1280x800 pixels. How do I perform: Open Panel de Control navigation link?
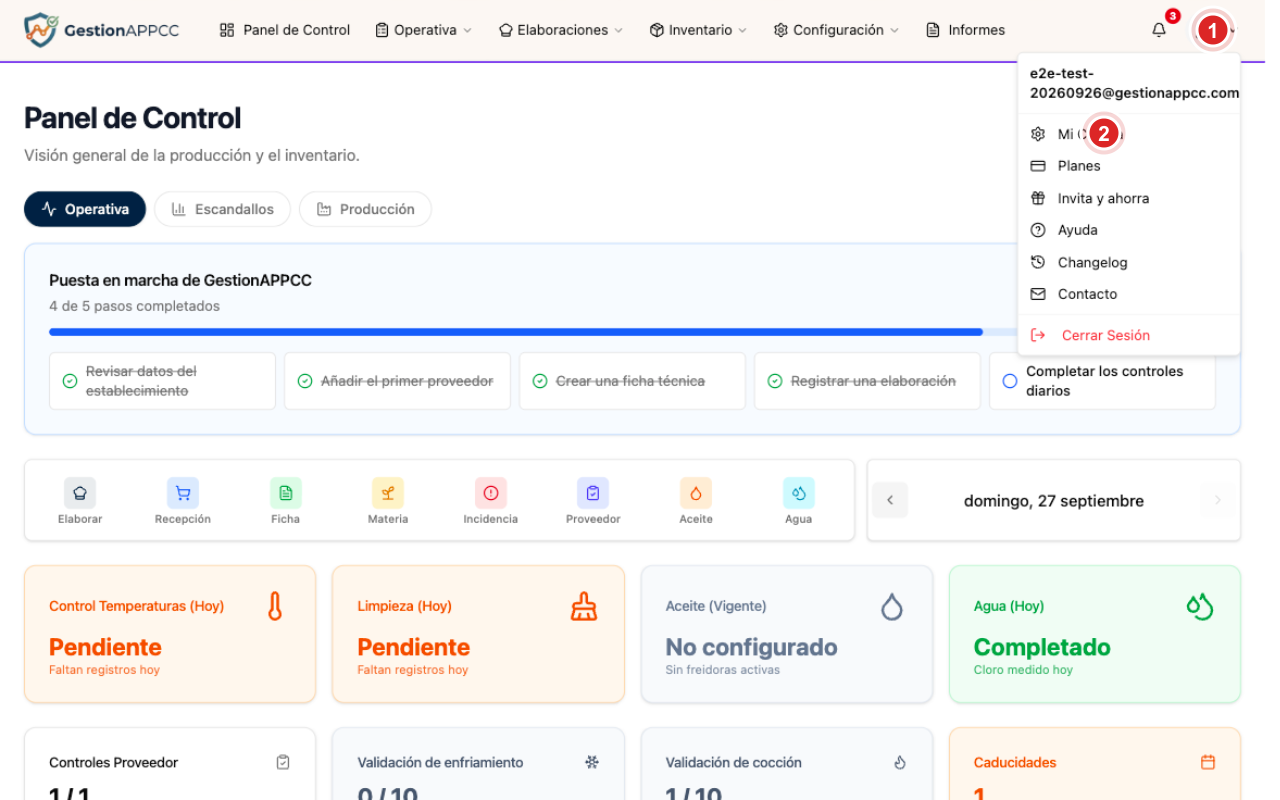click(285, 30)
